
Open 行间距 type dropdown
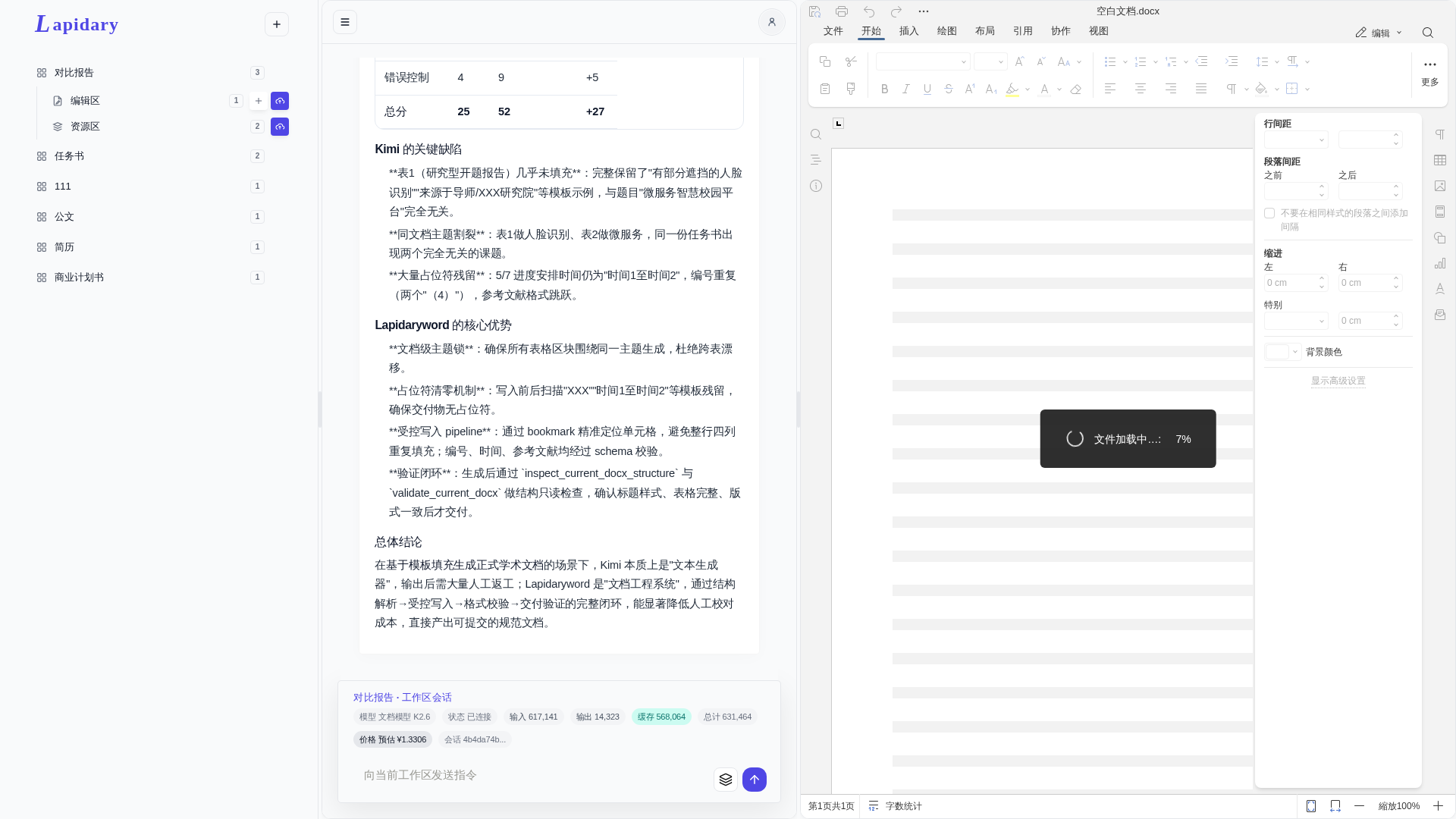pos(1296,140)
